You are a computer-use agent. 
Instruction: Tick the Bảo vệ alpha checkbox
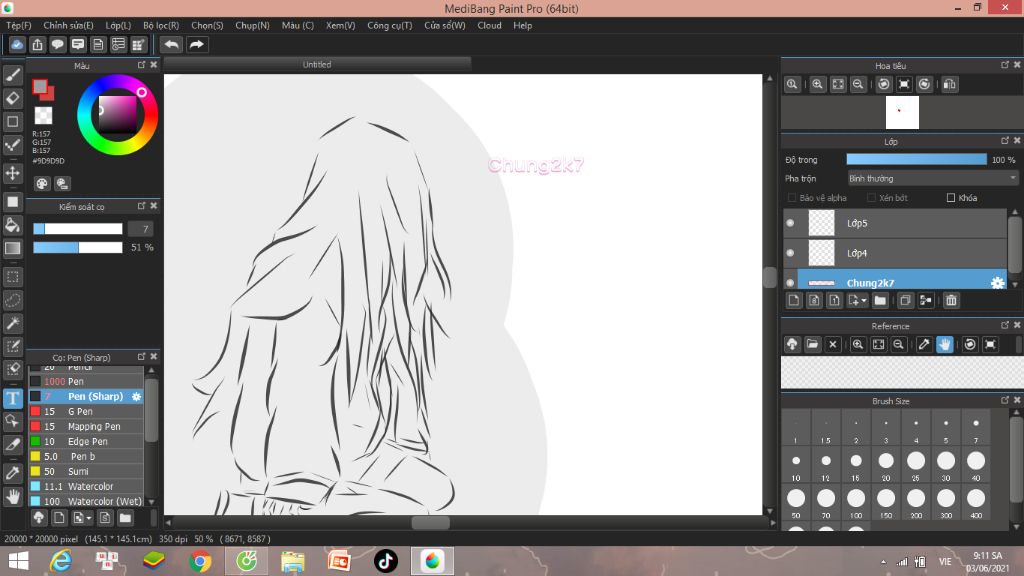[x=792, y=198]
